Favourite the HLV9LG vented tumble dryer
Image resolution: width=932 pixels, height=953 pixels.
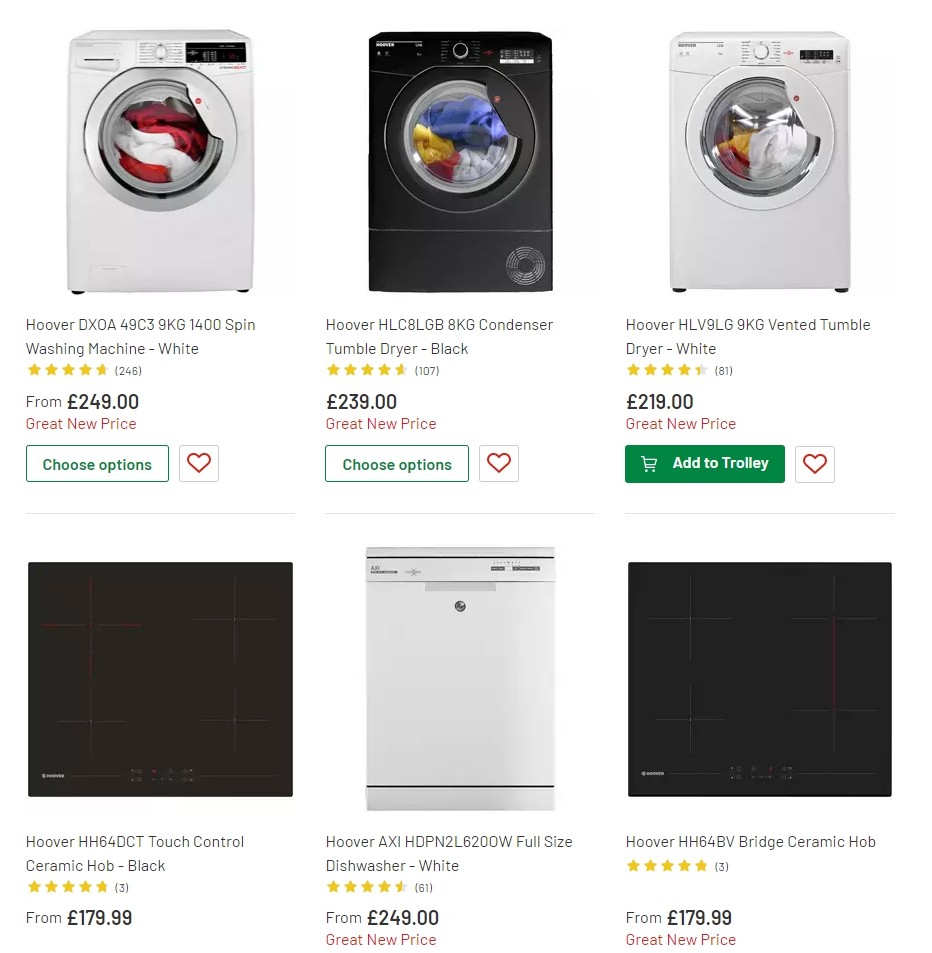(815, 464)
